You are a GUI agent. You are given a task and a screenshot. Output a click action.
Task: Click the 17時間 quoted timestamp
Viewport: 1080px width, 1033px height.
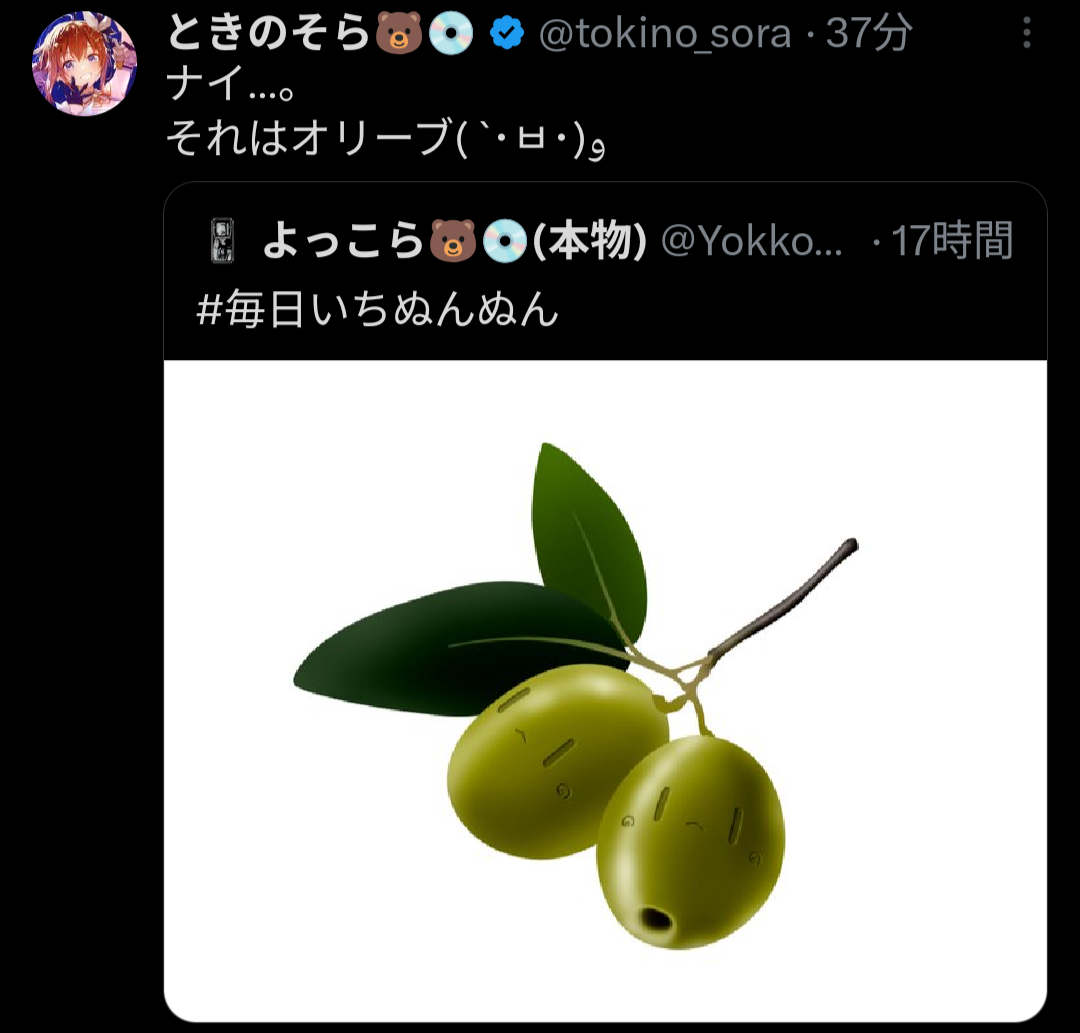[952, 240]
